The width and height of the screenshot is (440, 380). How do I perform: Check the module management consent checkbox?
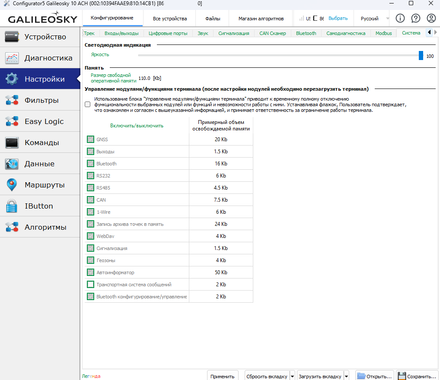[88, 104]
